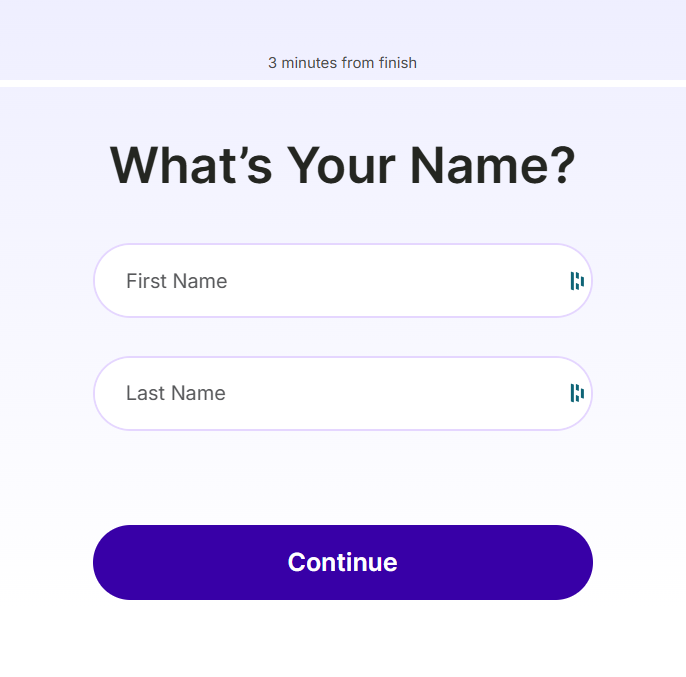The height and width of the screenshot is (677, 686).
Task: Select the password manager icon beside First Name
Action: click(x=577, y=281)
